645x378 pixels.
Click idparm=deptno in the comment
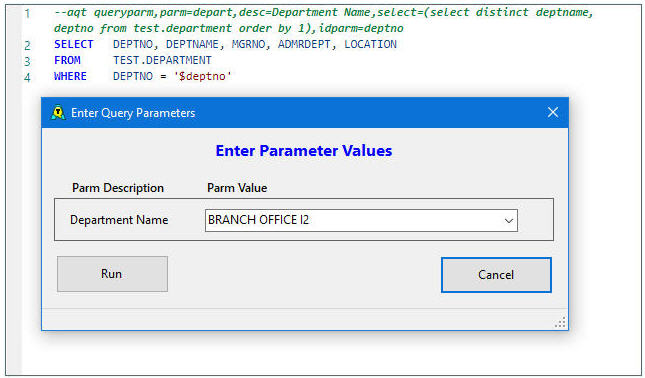point(361,28)
